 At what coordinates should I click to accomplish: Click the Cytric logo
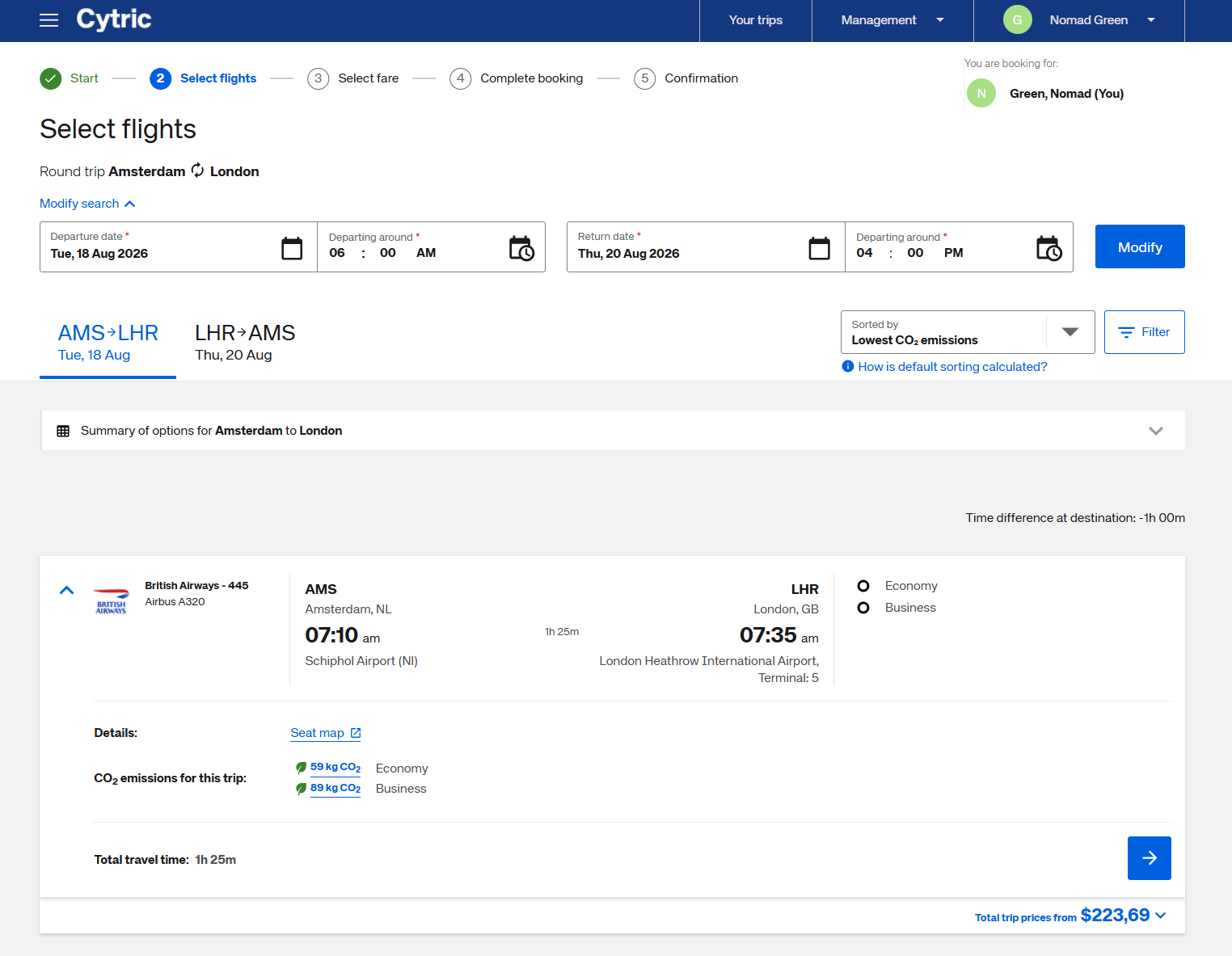114,19
